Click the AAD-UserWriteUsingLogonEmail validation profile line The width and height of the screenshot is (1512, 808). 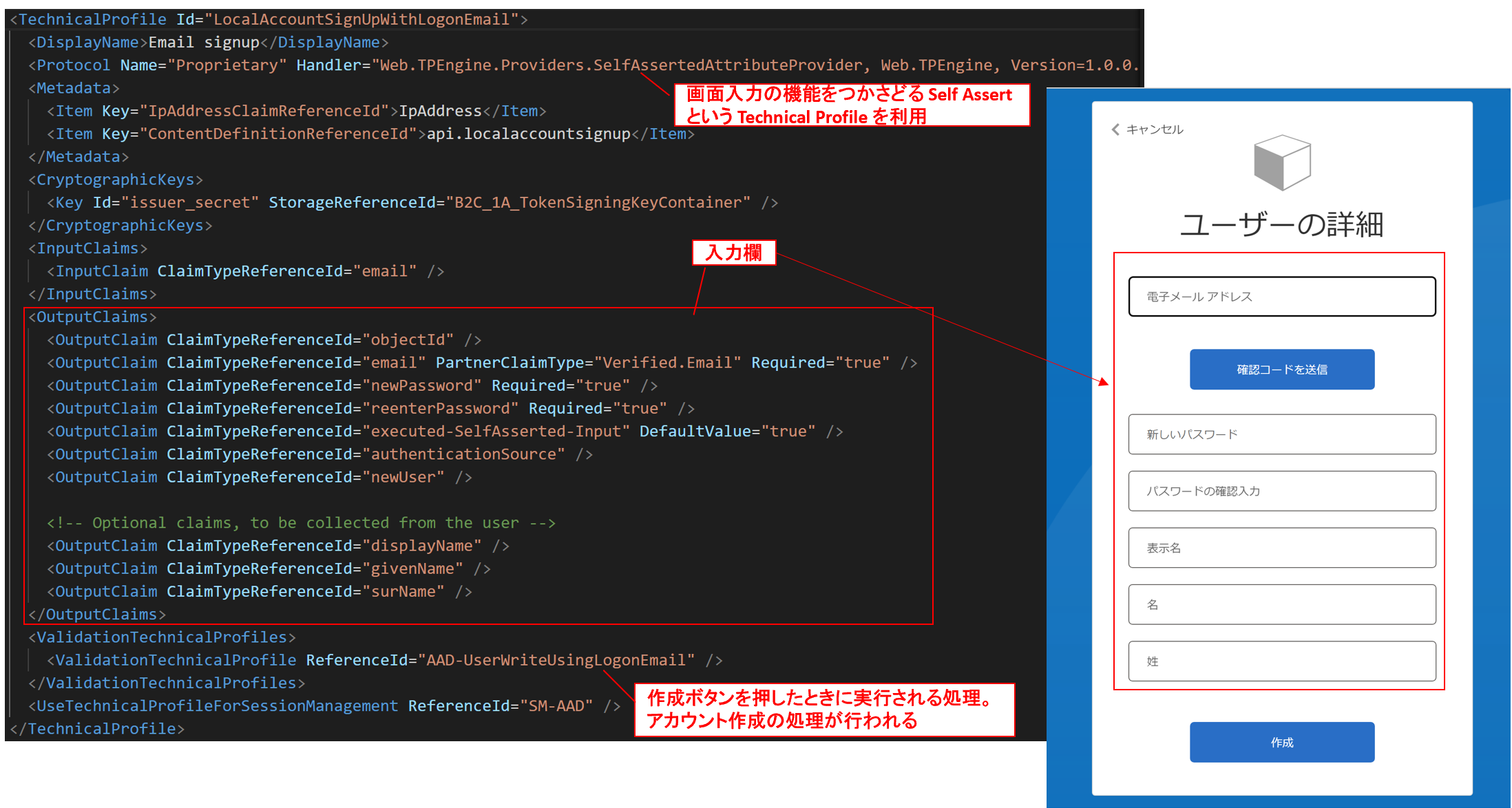pos(386,660)
